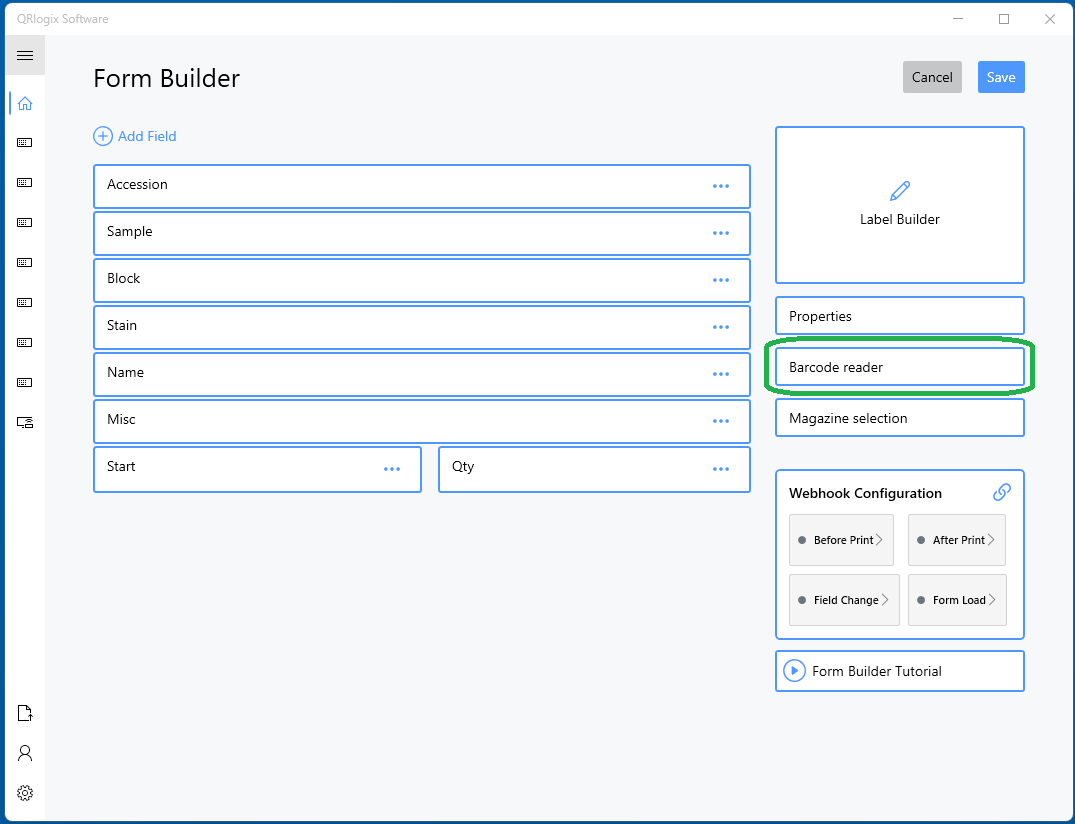Screen dimensions: 1075x824
Task: Click the Webhook Configuration link icon
Action: (1001, 492)
